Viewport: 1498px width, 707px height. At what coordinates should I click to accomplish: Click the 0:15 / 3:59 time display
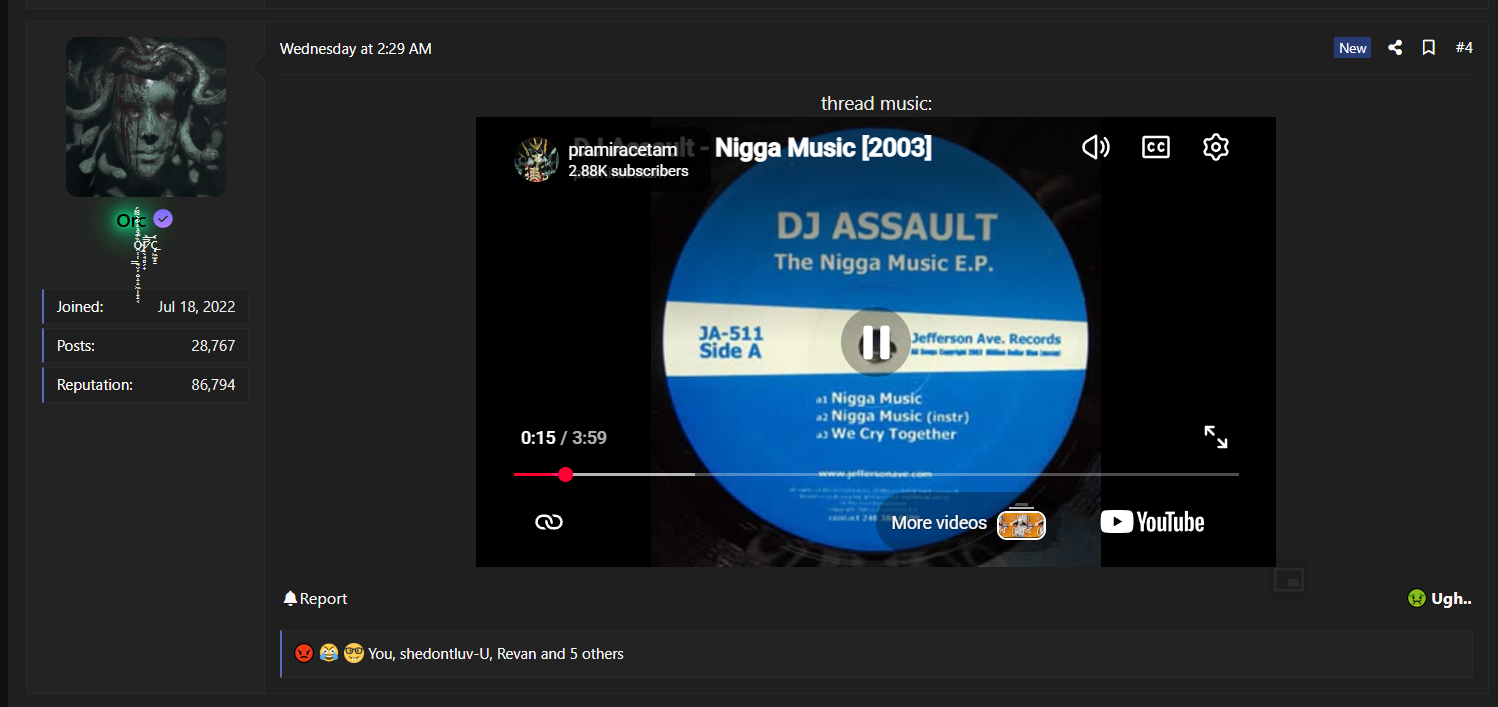pos(563,437)
